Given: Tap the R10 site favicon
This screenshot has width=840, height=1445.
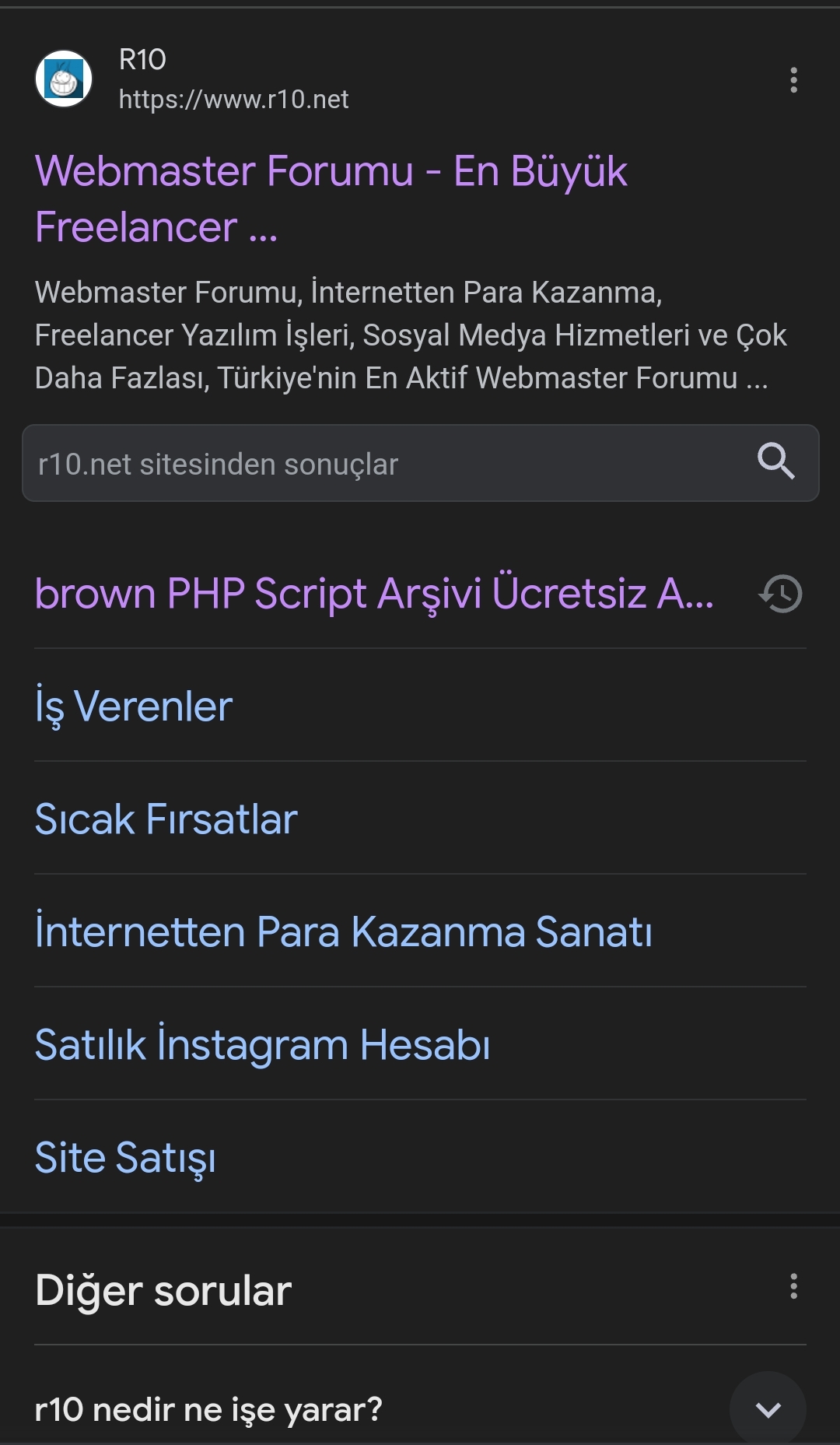Looking at the screenshot, I should (64, 79).
